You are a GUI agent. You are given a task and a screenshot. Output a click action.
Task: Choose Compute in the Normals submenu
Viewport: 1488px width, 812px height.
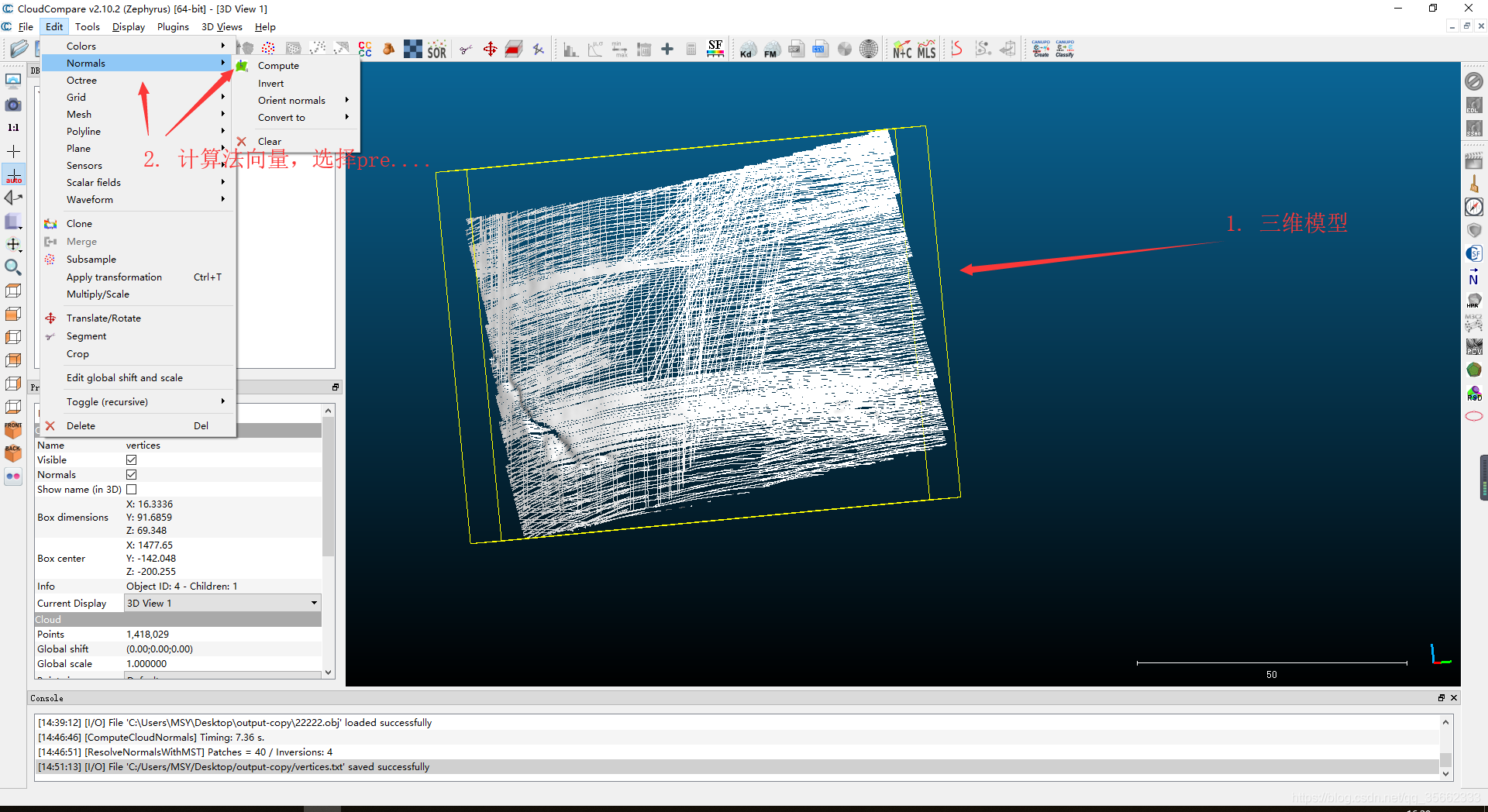click(298, 66)
